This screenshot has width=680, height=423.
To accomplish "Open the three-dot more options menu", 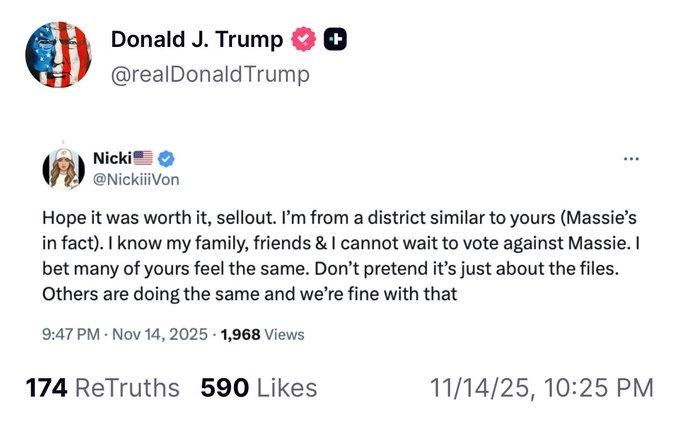I will (630, 159).
